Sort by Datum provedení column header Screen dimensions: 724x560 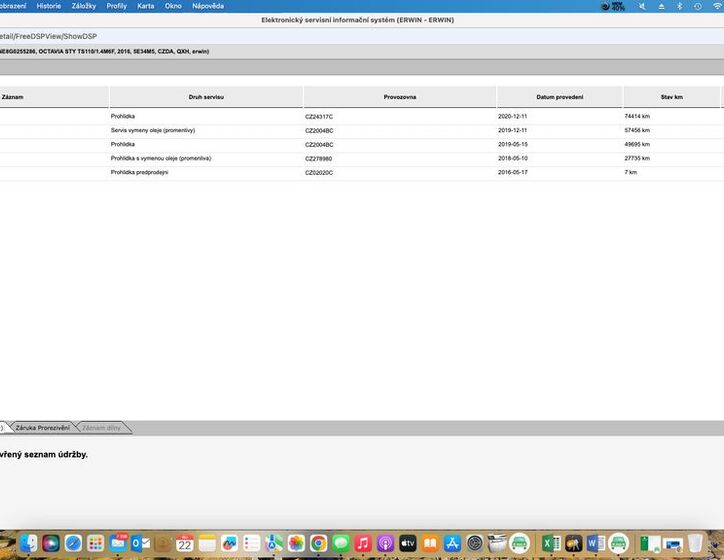(559, 97)
